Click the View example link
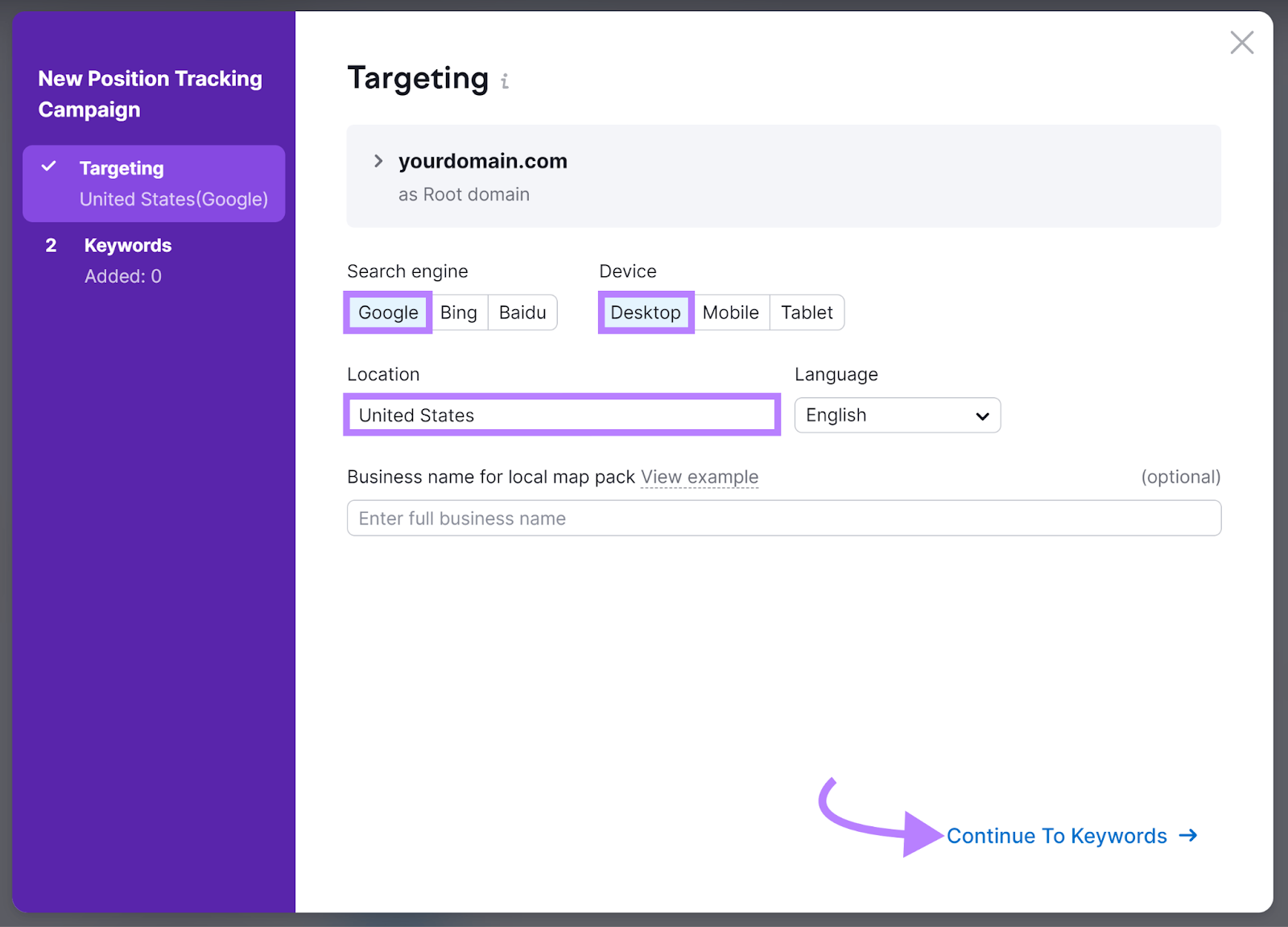 tap(699, 477)
